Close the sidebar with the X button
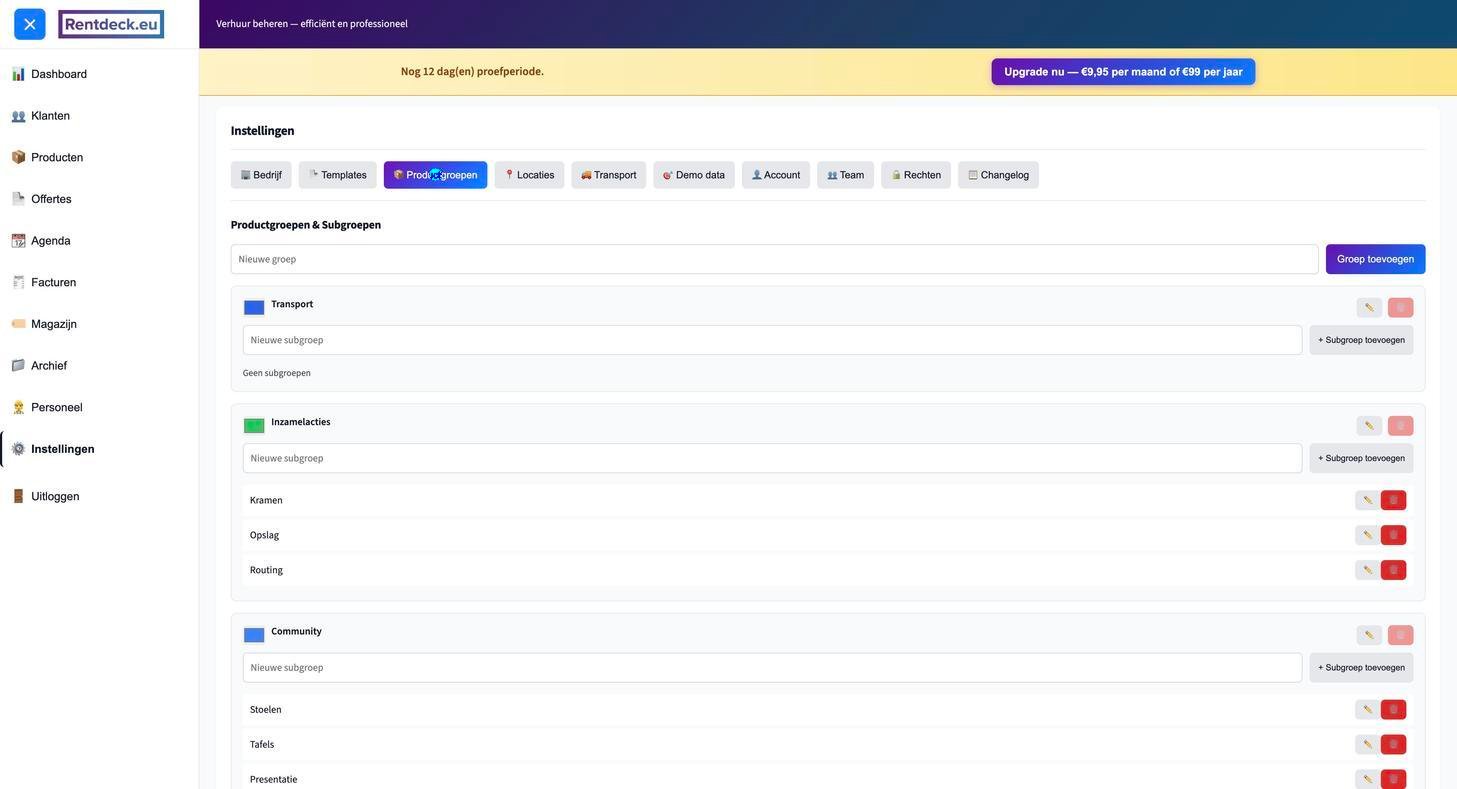Viewport: 1457px width, 789px height. coord(30,24)
